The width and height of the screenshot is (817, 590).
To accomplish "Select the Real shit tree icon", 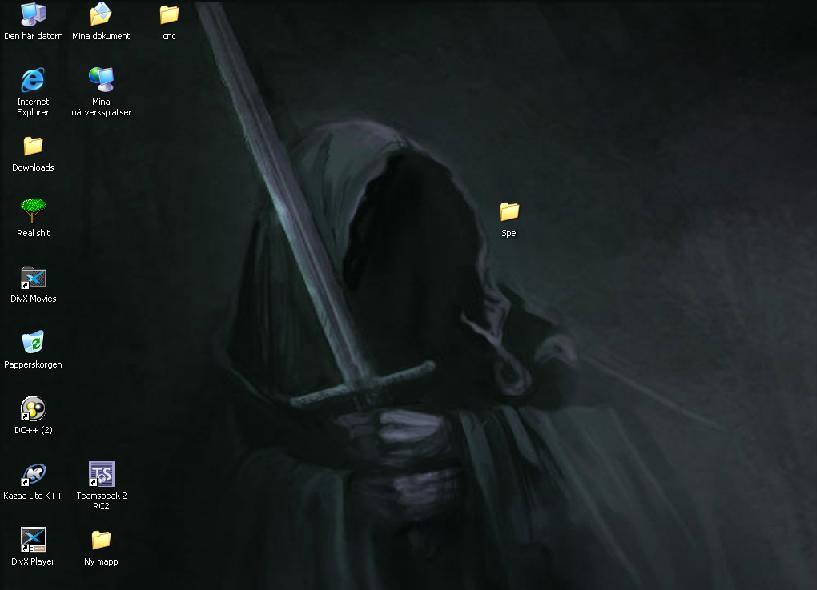I will point(33,211).
